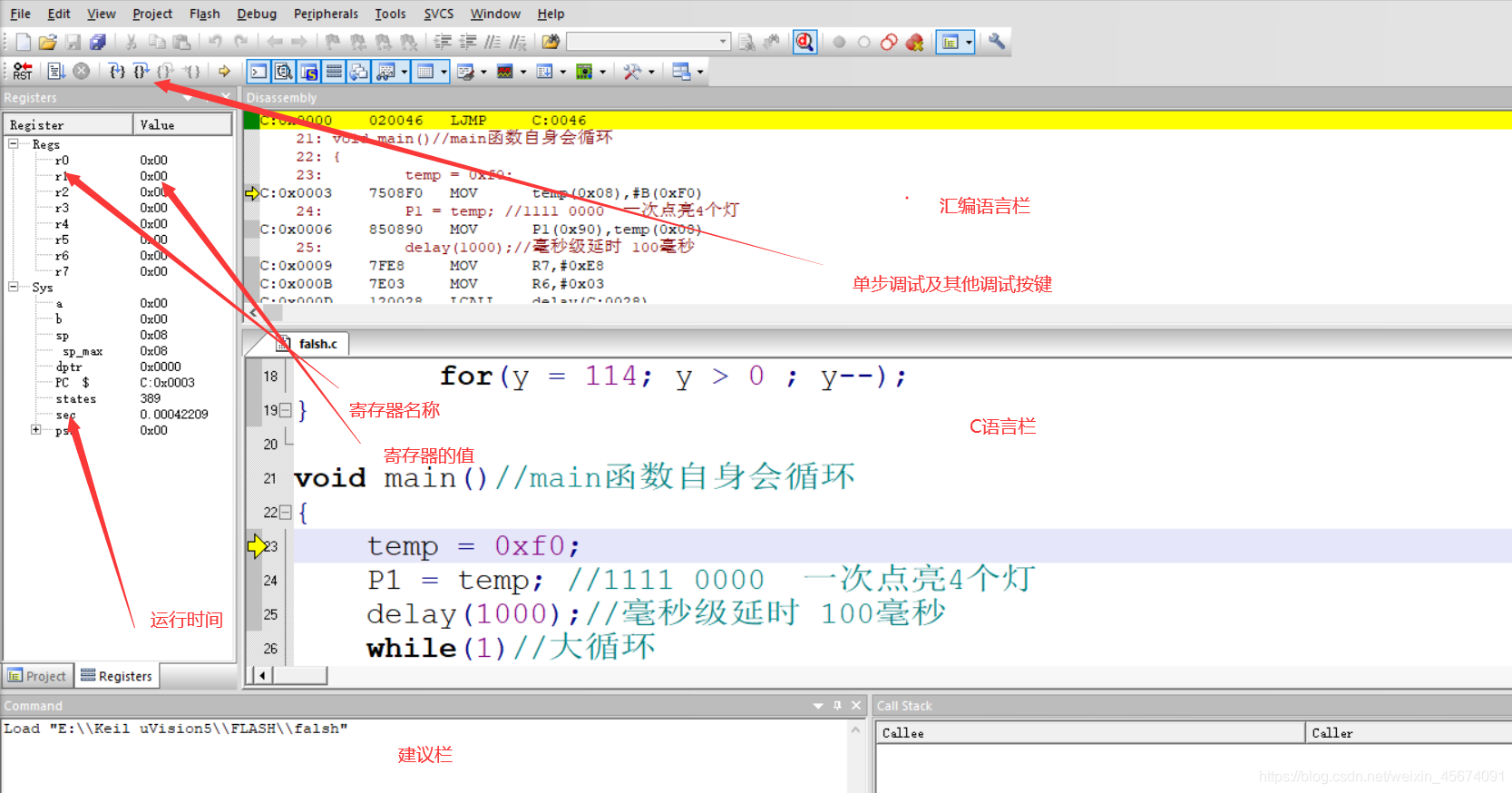The width and height of the screenshot is (1512, 793).
Task: Click the Step Into debug icon
Action: pyautogui.click(x=117, y=71)
